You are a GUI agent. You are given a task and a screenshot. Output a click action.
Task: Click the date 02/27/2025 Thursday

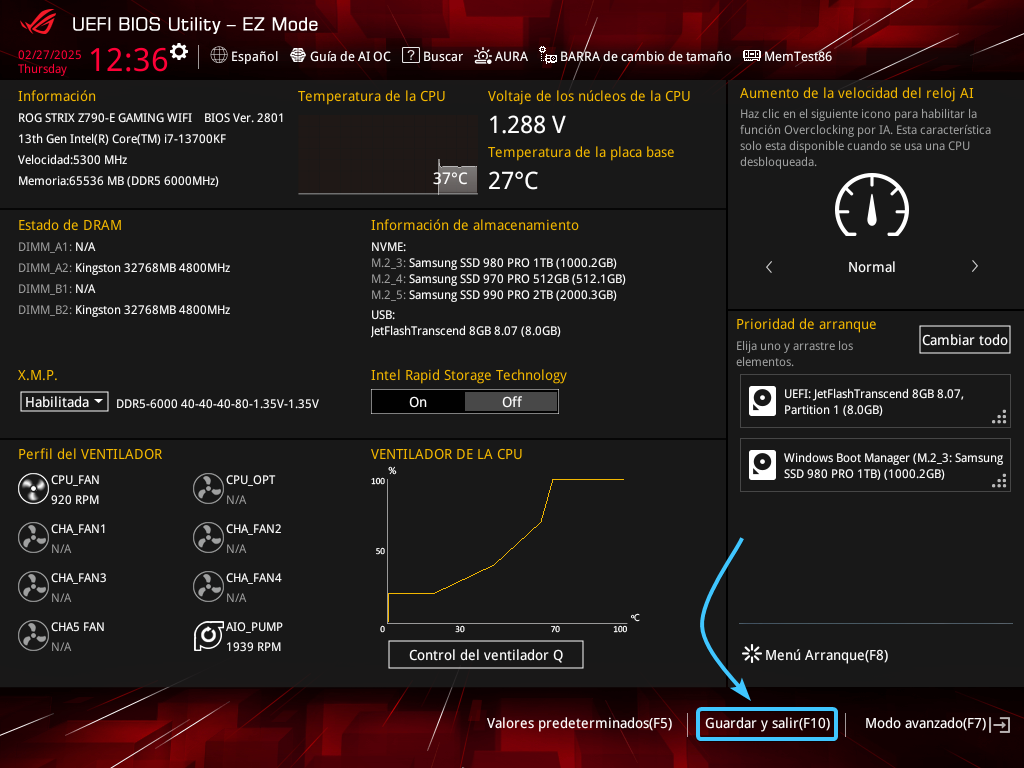pos(50,61)
